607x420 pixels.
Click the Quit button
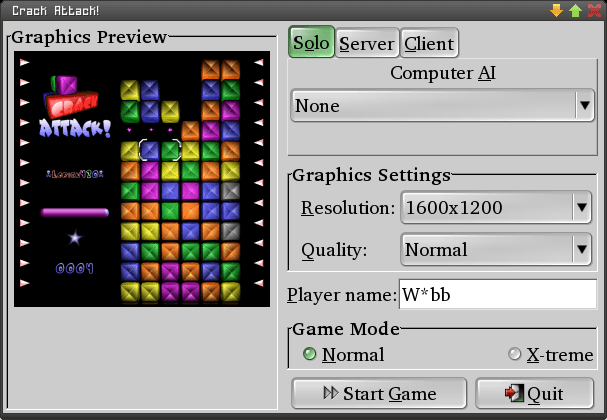[x=534, y=393]
